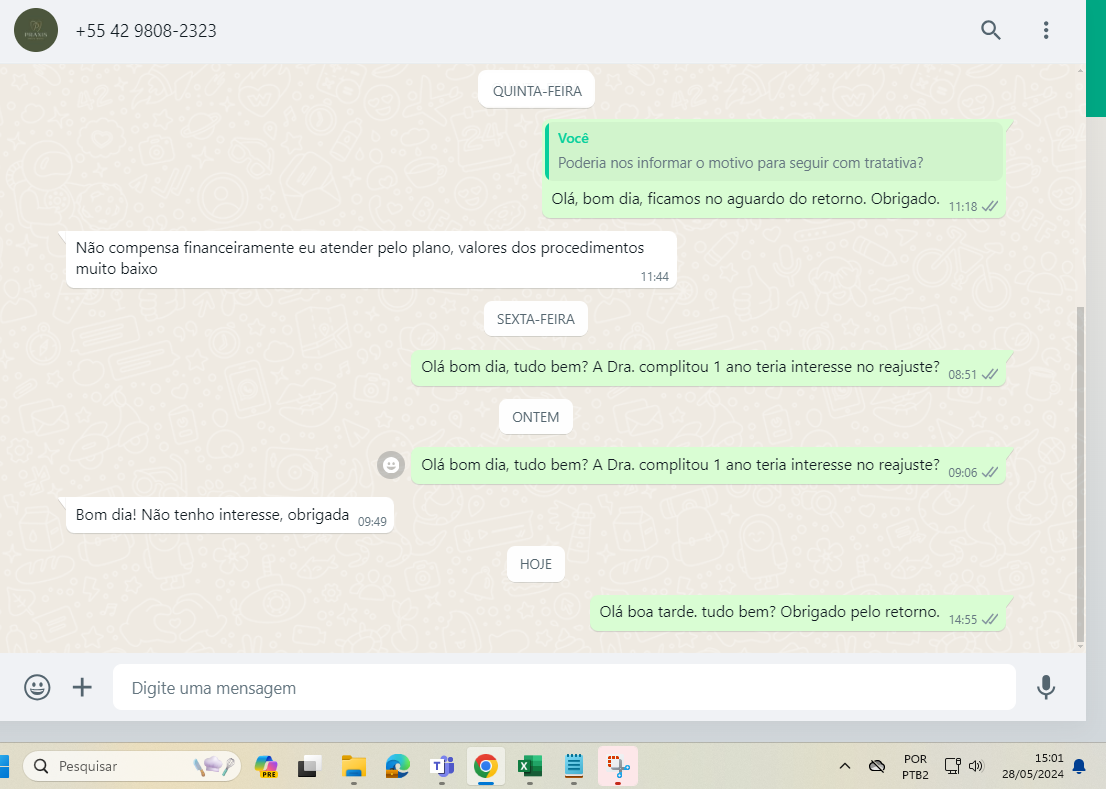Select message 'Obrigado pelo retorno'
This screenshot has height=789, width=1106.
tap(798, 612)
